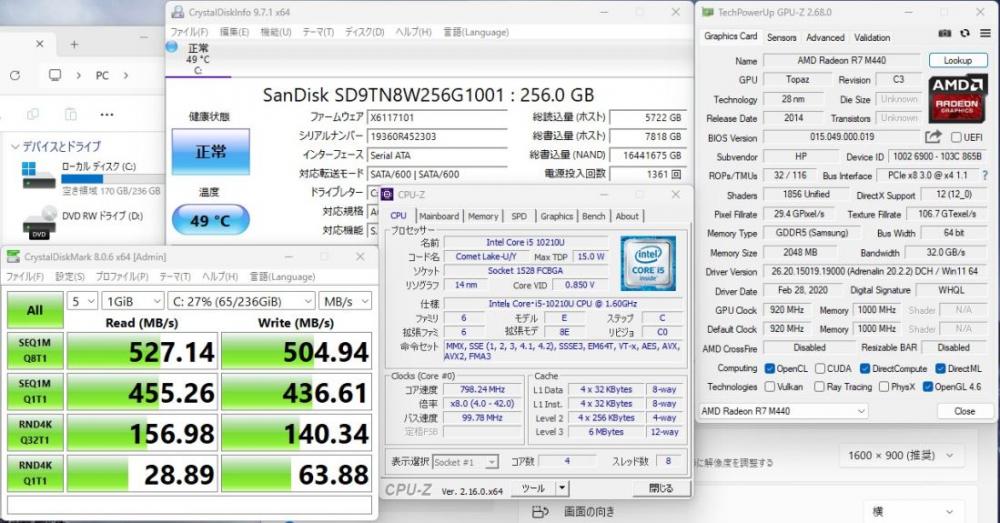Click the Lookup button in GPU-Z
Viewport: 1000px width, 523px height.
coord(958,61)
